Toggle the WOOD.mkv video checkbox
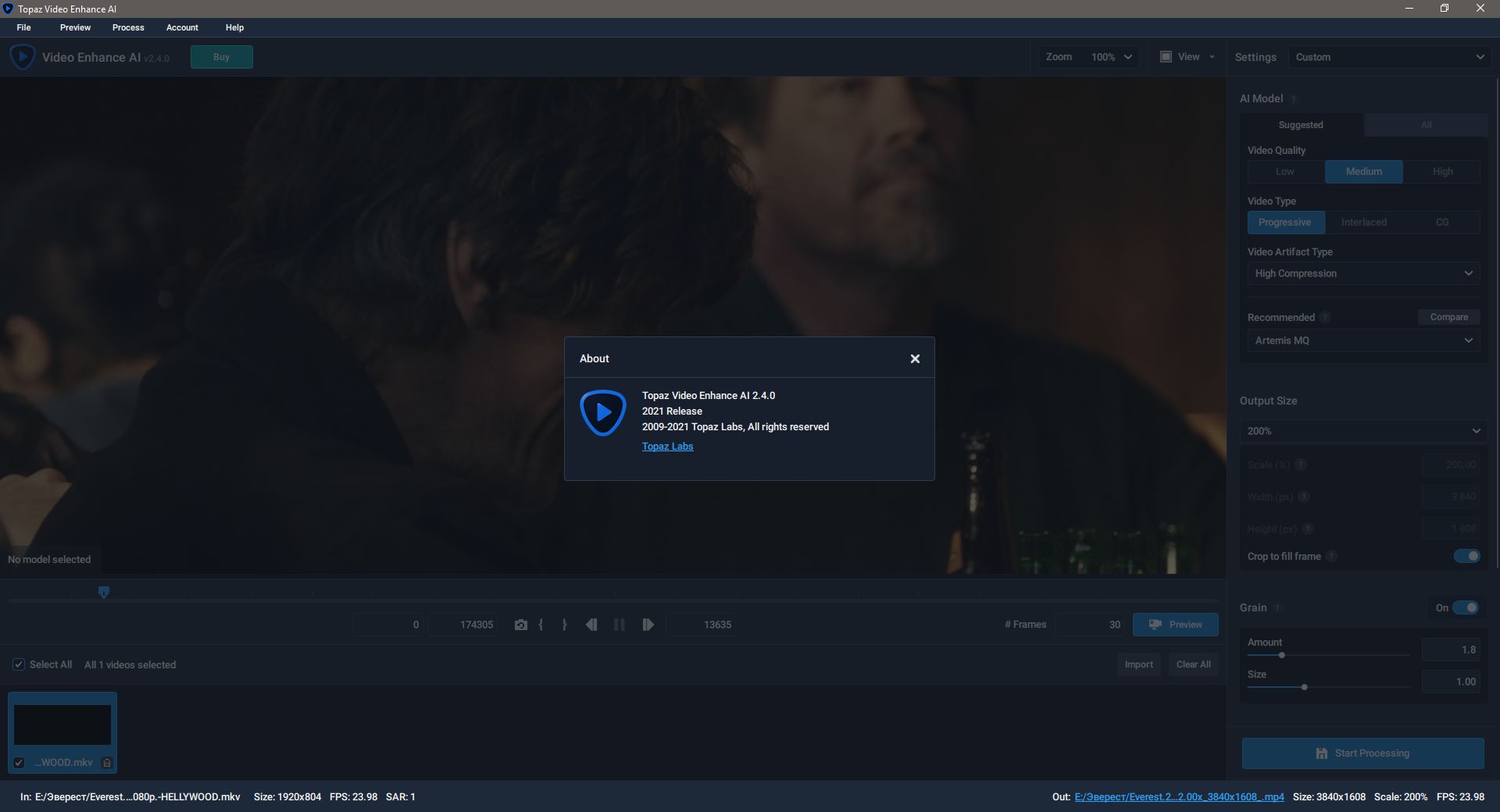 point(19,763)
